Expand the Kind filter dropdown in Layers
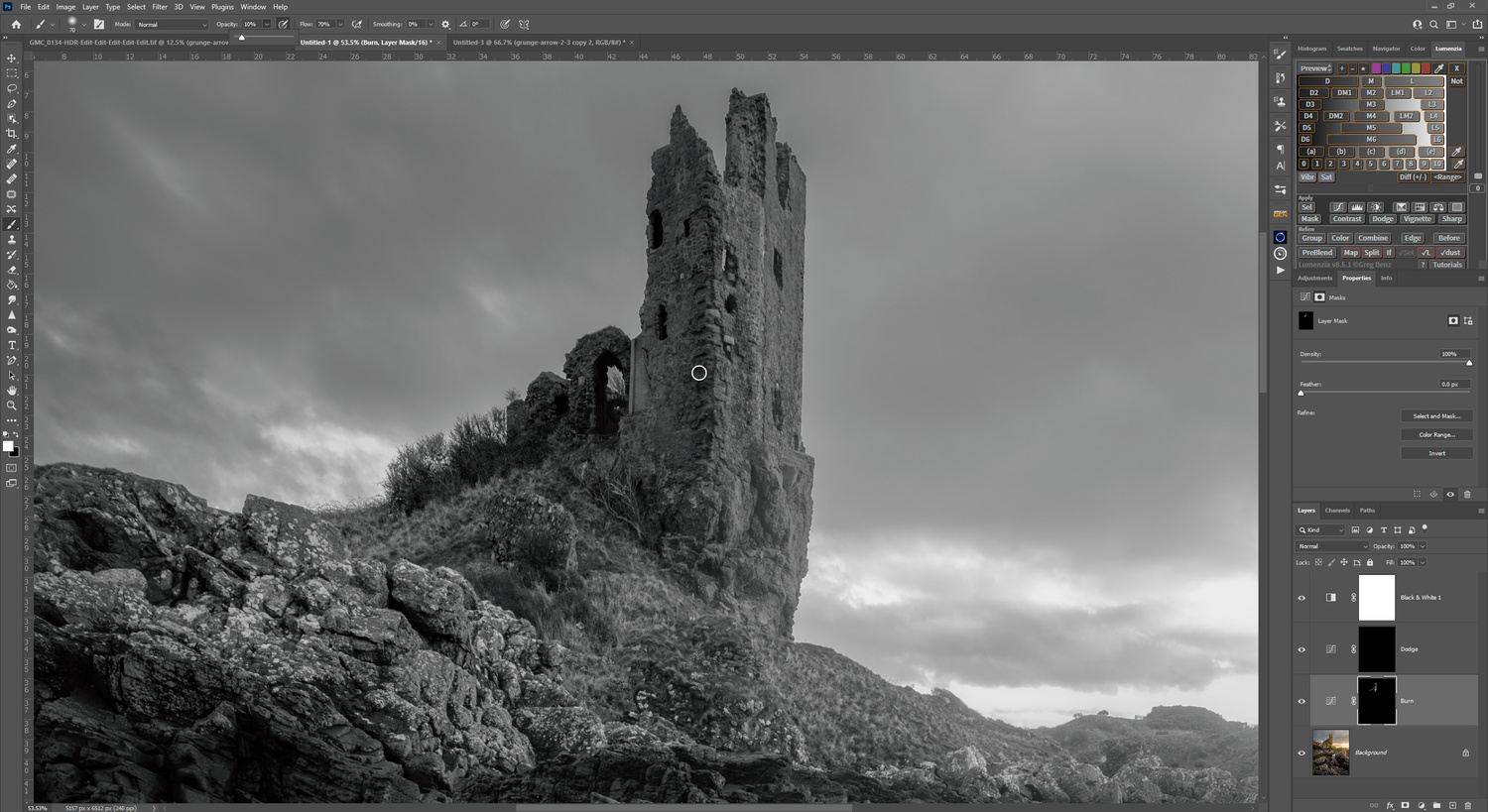Screen dimensions: 1488x812 1320,530
